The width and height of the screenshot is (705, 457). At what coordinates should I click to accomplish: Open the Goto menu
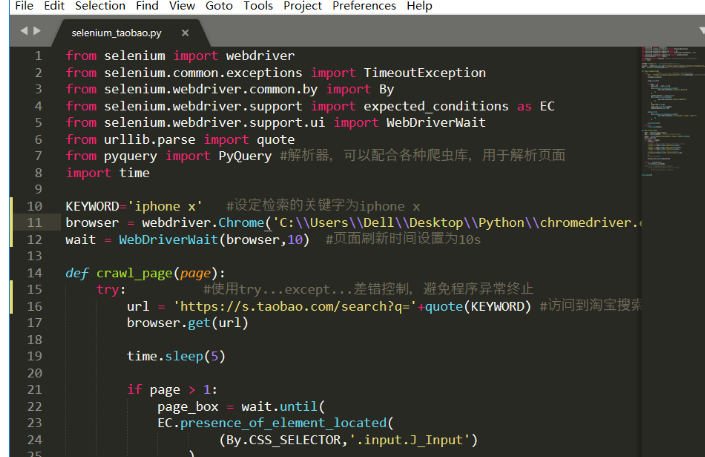(219, 6)
